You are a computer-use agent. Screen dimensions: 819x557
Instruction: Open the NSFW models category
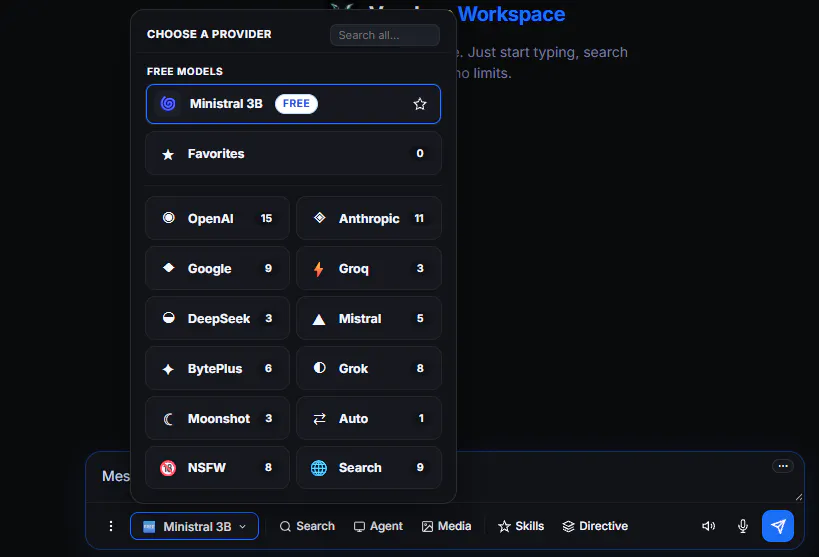[x=217, y=468]
